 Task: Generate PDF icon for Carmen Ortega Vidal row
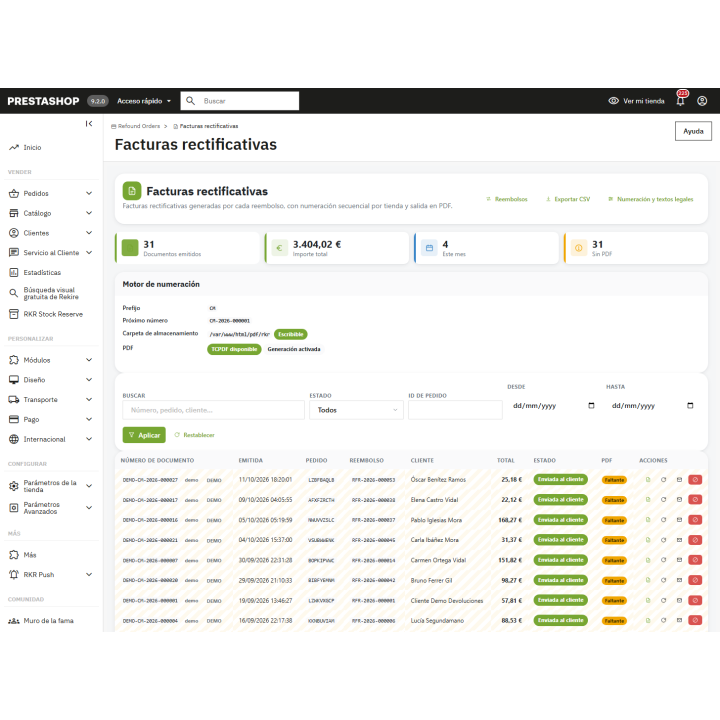648,560
